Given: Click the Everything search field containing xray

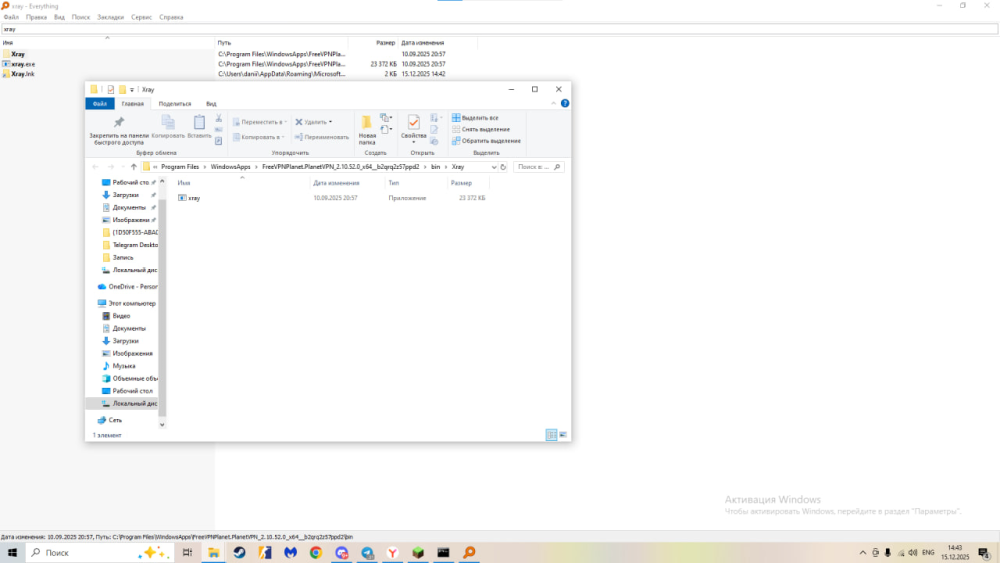Looking at the screenshot, I should [499, 29].
